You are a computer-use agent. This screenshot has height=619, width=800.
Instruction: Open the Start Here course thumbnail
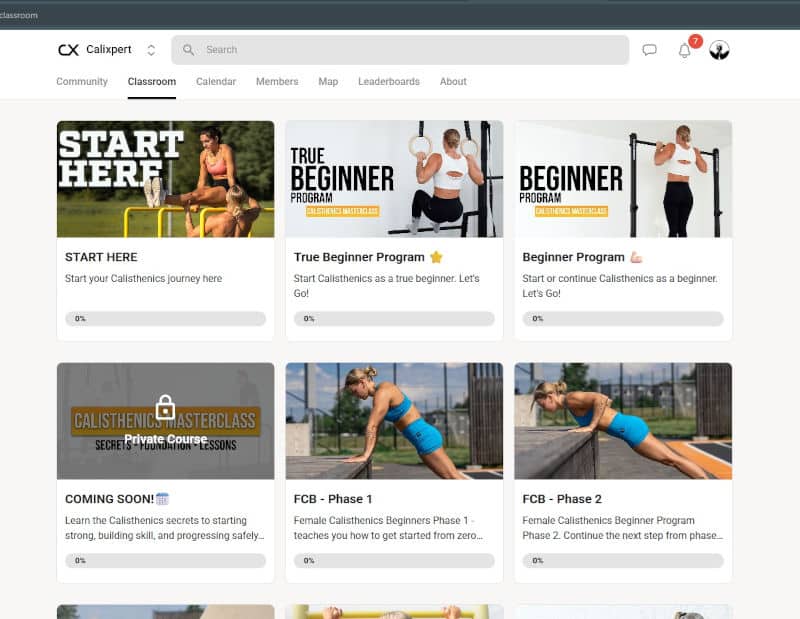click(165, 178)
